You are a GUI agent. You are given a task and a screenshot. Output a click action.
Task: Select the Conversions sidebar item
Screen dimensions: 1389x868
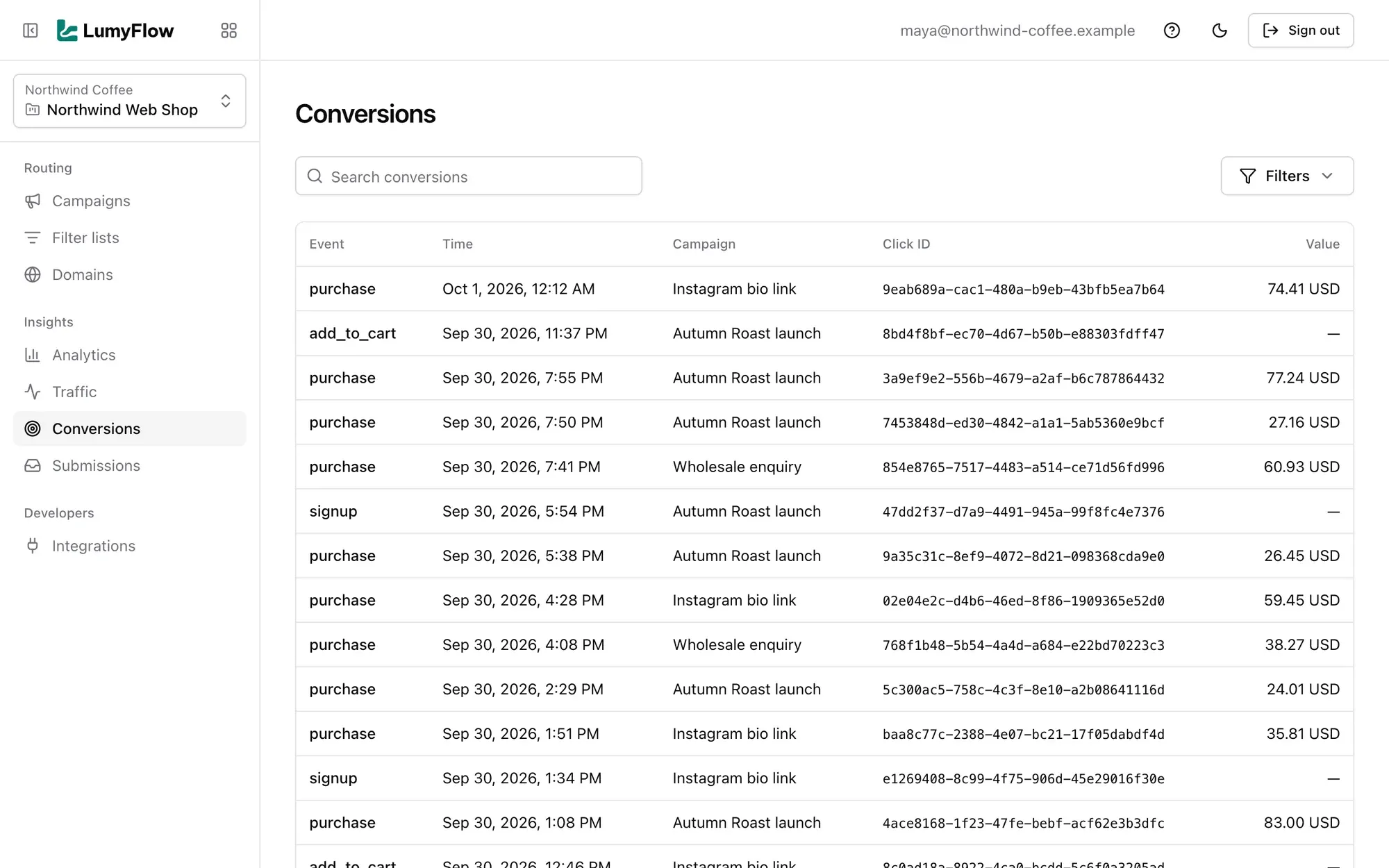point(130,428)
